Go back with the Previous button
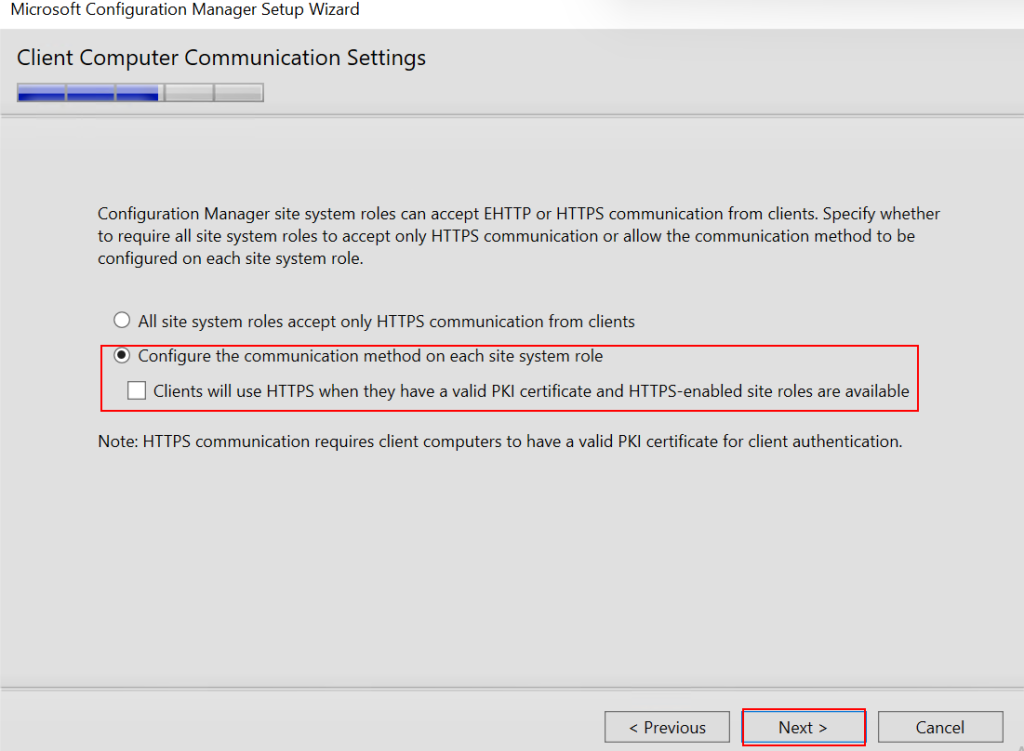This screenshot has width=1024, height=751. pyautogui.click(x=667, y=727)
